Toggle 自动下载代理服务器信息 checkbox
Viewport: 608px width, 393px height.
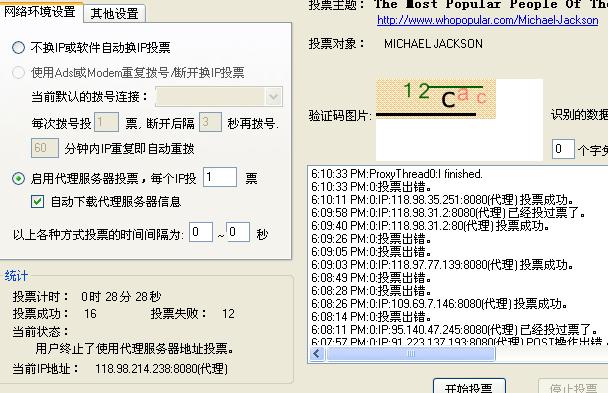click(x=37, y=202)
